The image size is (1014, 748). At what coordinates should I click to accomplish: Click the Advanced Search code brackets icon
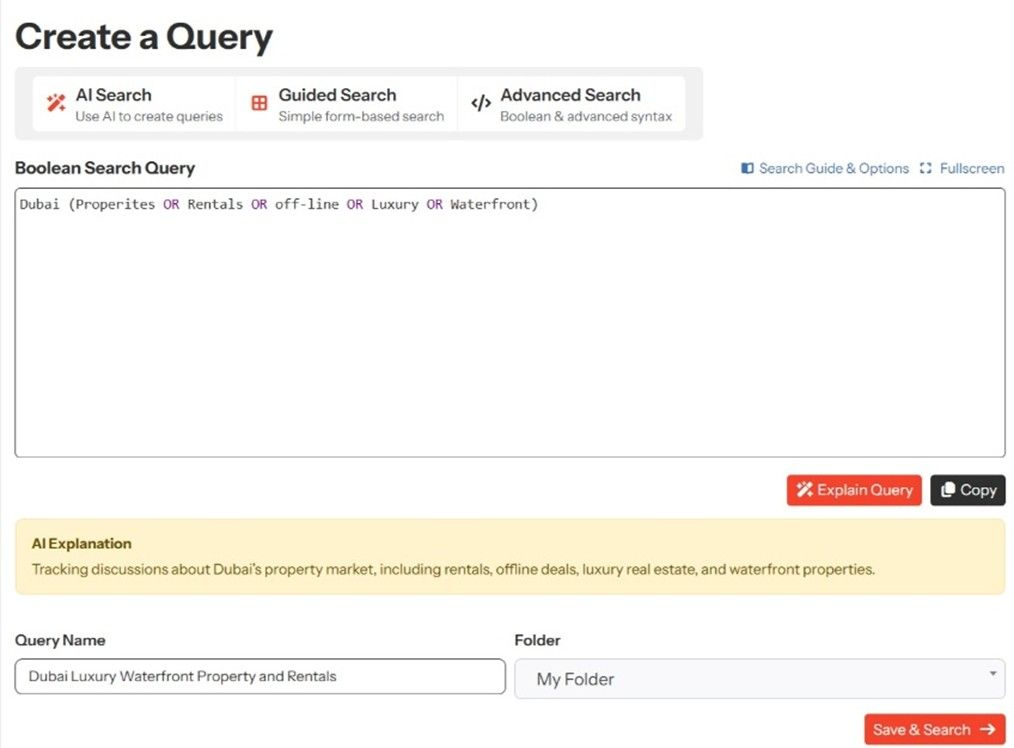point(480,103)
